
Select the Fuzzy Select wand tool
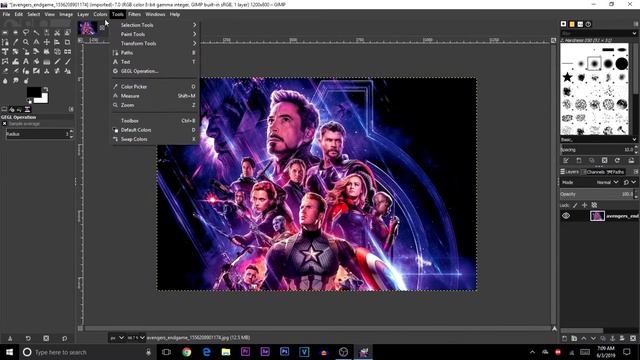36,33
